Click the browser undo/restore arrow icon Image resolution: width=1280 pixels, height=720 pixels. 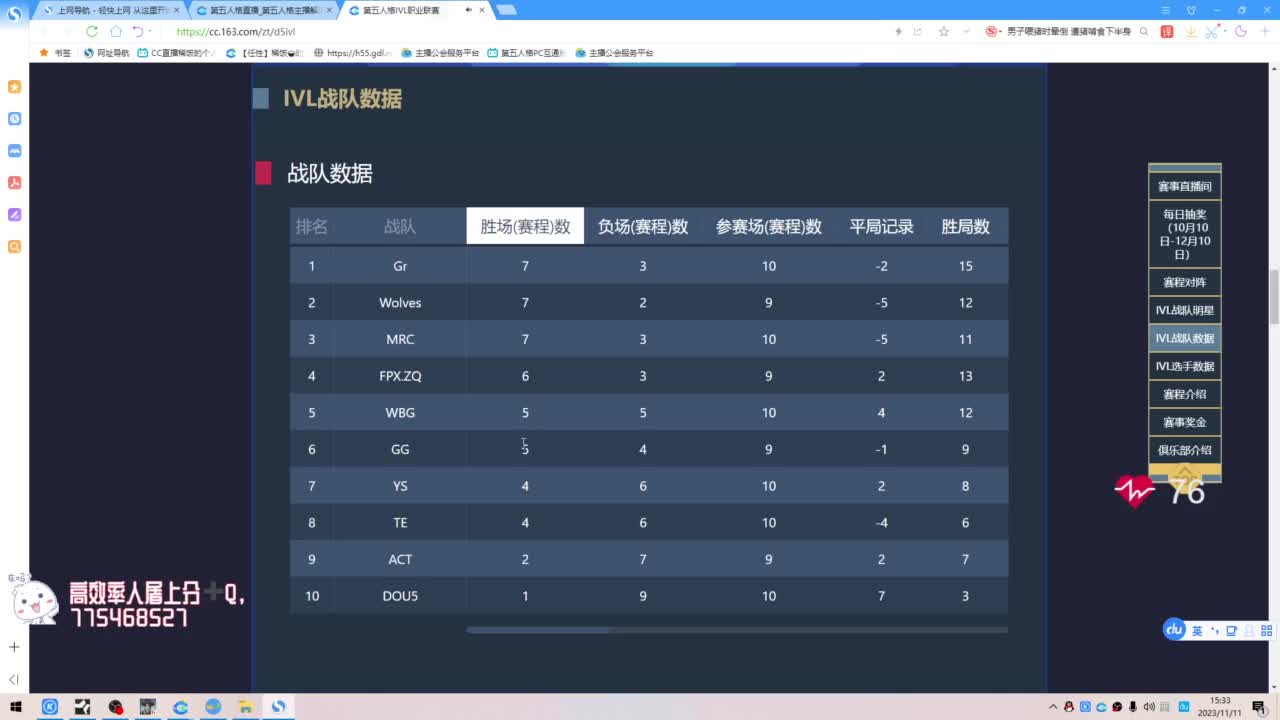tap(137, 31)
